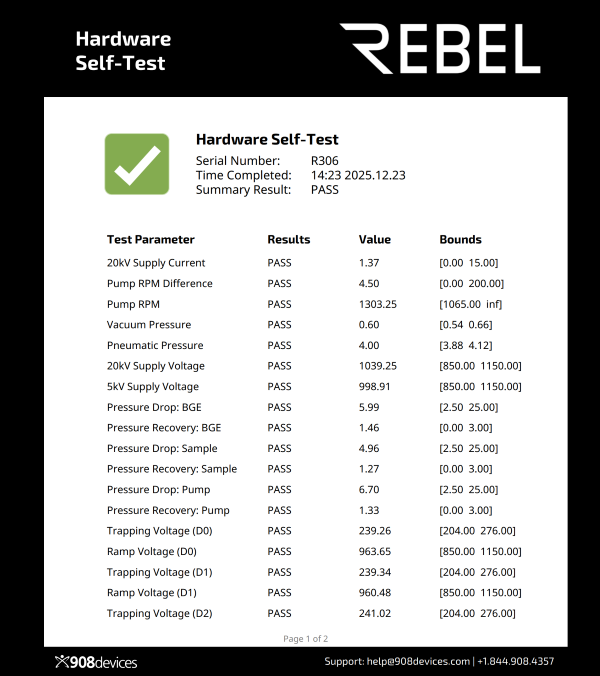Click the Test Parameter column header

pyautogui.click(x=151, y=240)
